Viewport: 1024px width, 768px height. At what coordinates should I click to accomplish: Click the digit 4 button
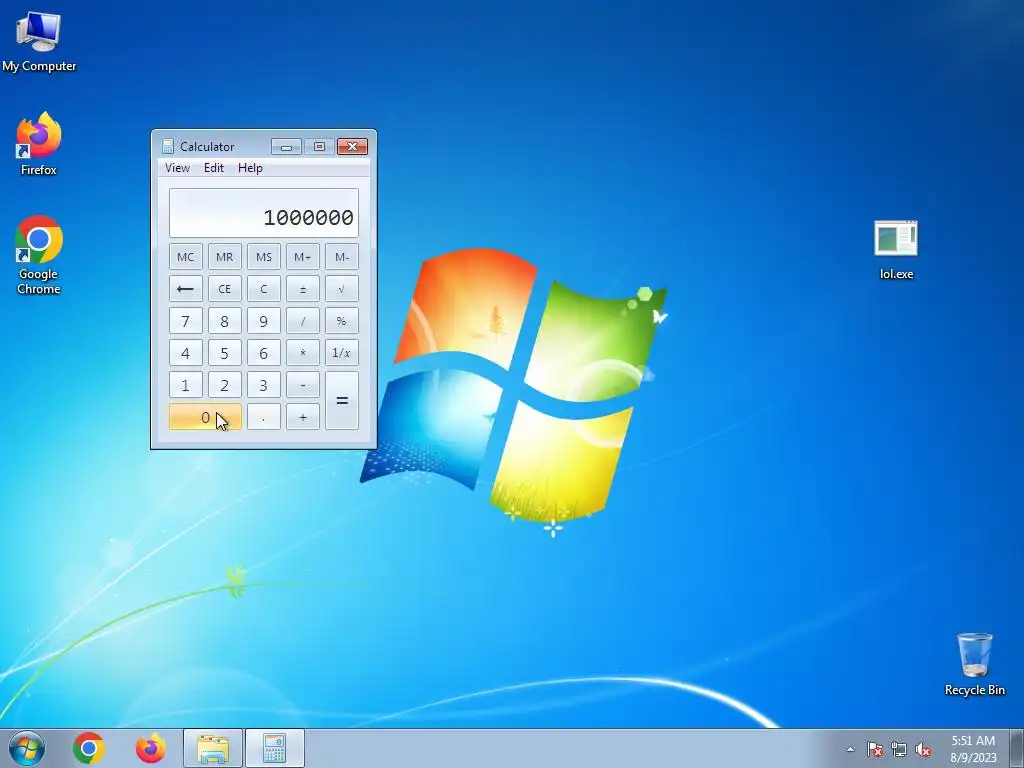tap(185, 353)
